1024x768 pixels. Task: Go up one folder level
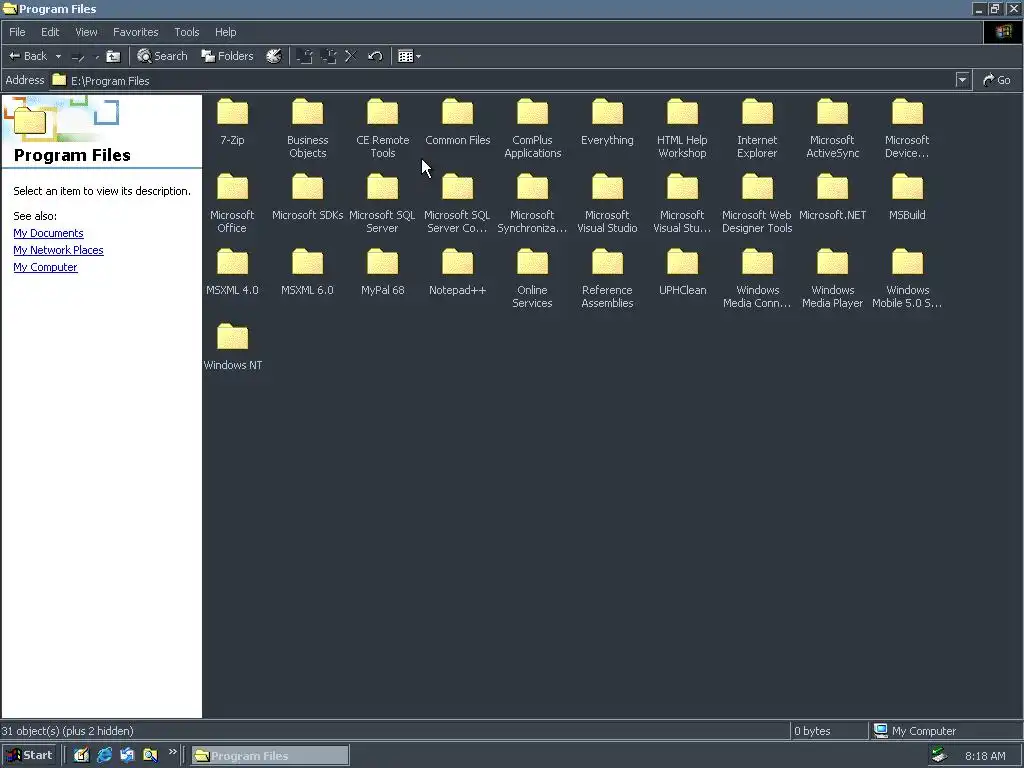(x=113, y=56)
